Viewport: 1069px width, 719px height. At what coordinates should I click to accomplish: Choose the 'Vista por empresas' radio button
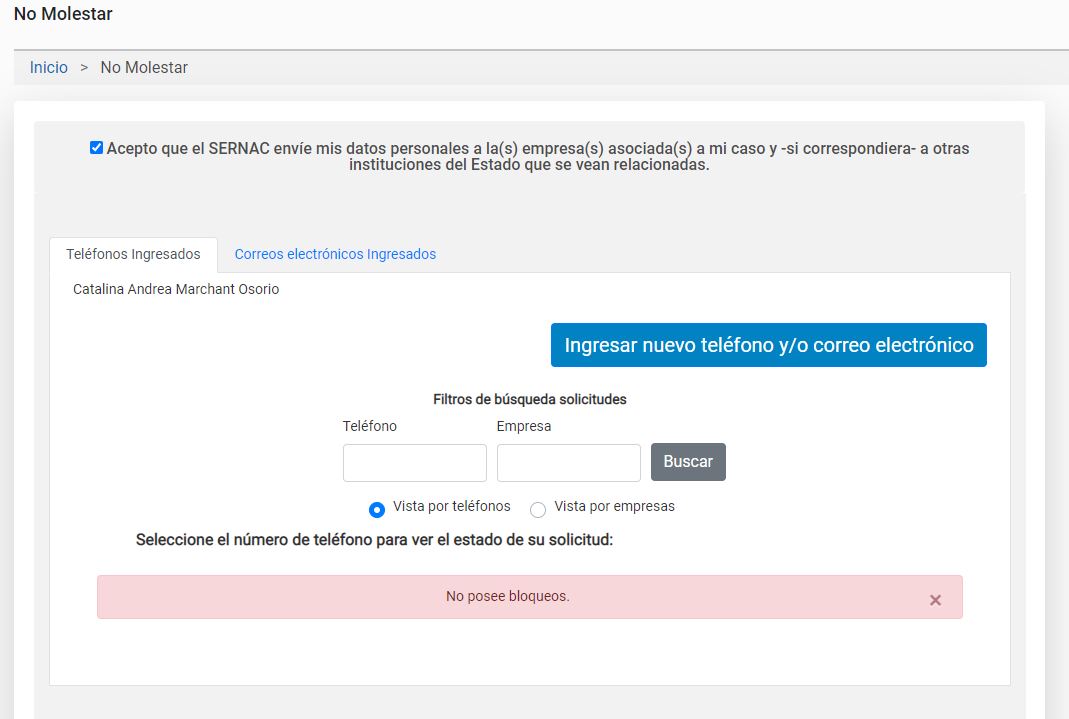click(x=538, y=510)
